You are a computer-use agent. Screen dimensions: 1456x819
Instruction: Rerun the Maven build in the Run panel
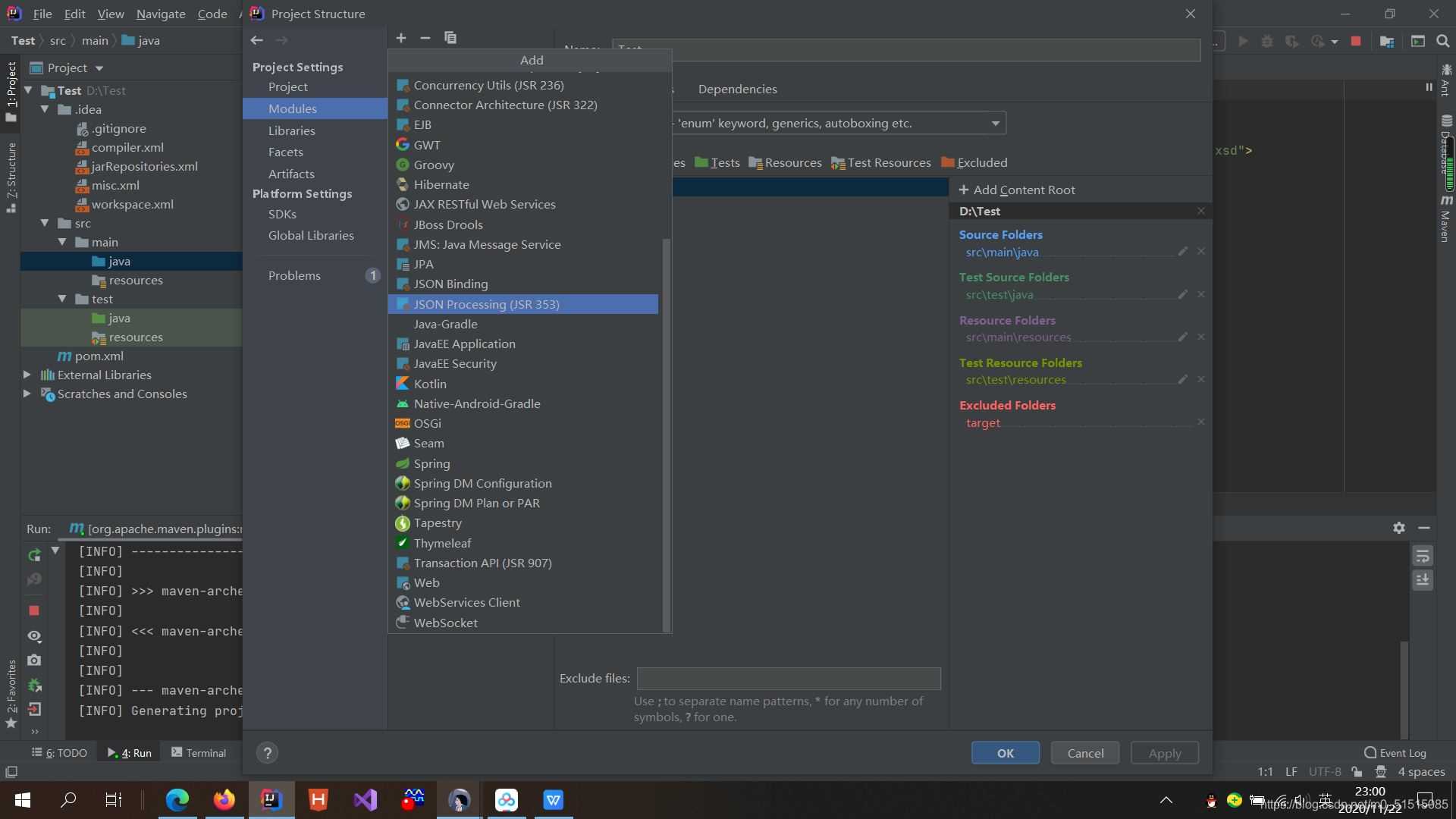pos(35,554)
